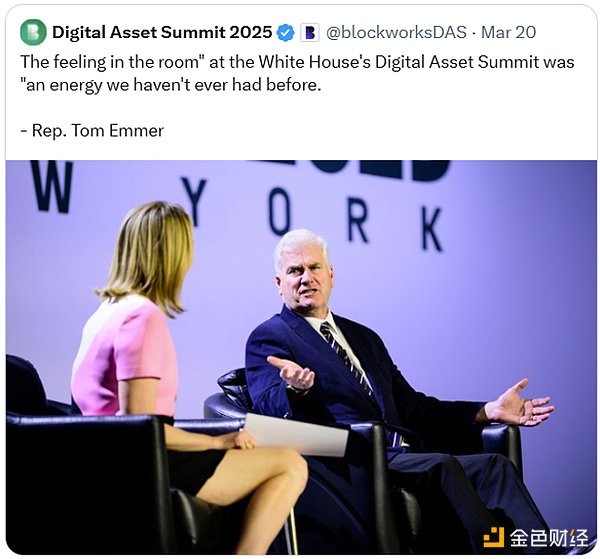Open the @blockworksDAS handle link
This screenshot has width=600, height=559.
[x=396, y=33]
